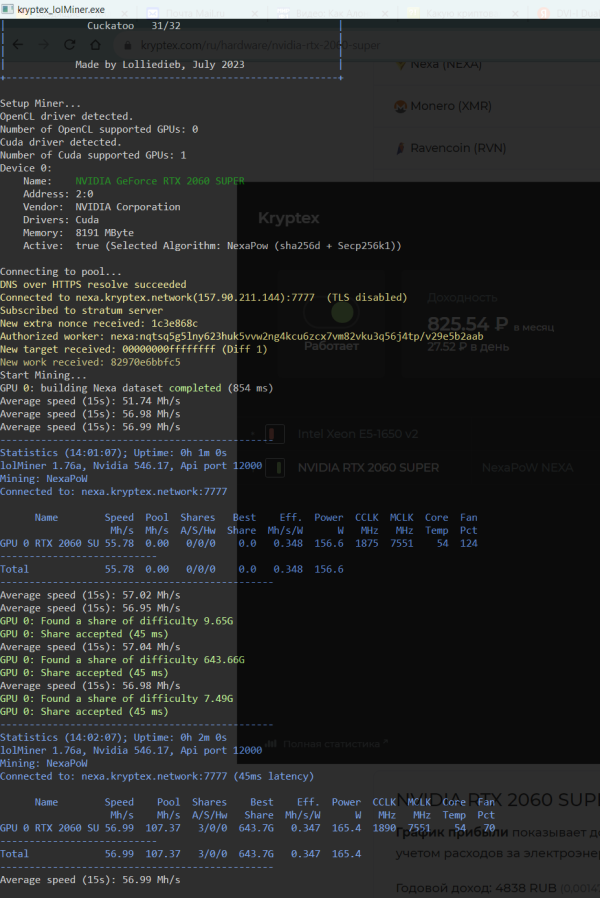Click the padlock icon in the address bar
Screen dimensions: 600x898
pyautogui.click(x=128, y=45)
